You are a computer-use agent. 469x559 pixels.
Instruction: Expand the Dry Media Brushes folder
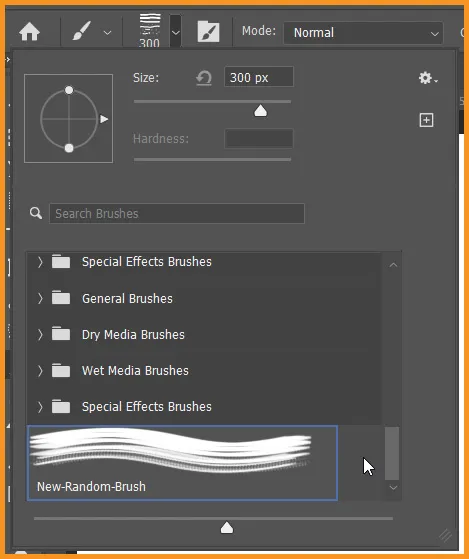[40, 334]
